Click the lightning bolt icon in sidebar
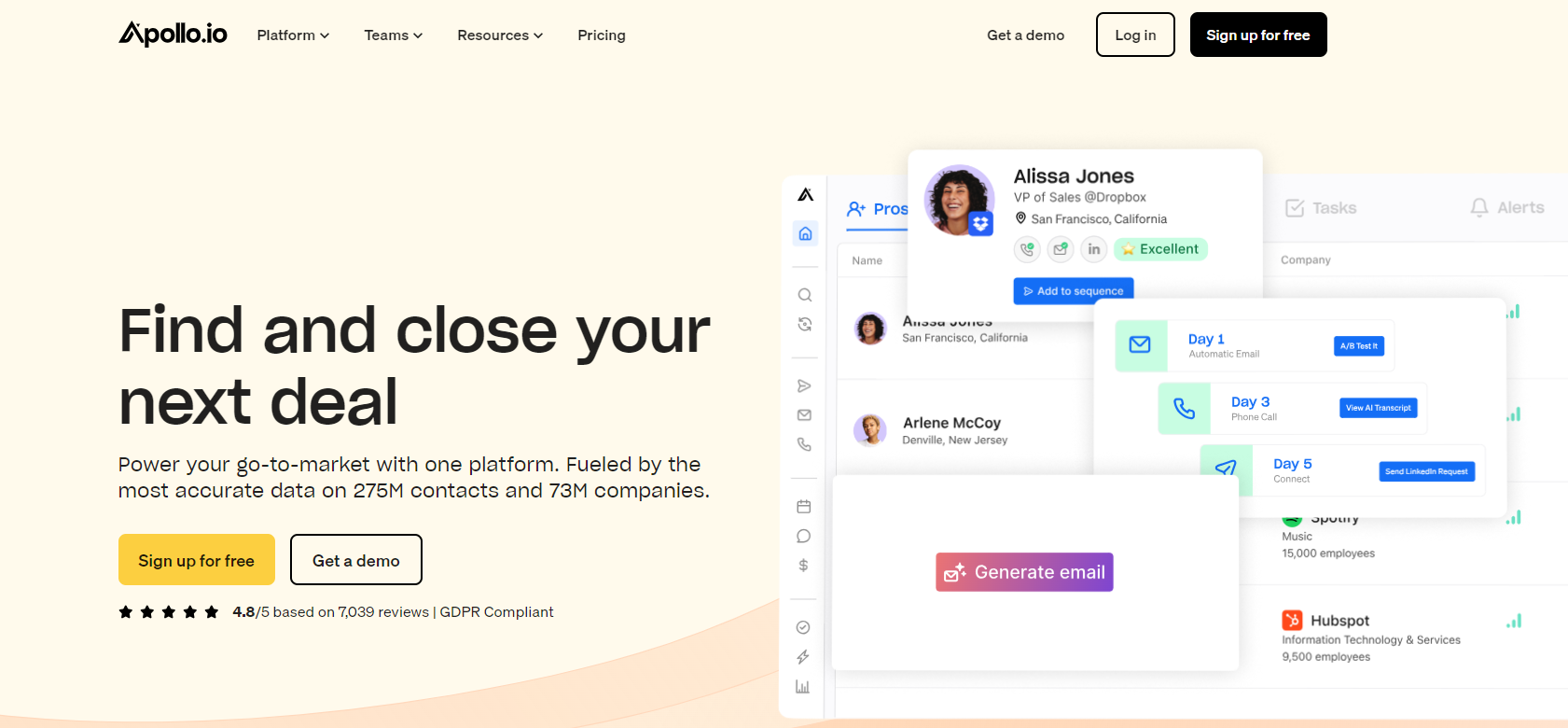 pos(802,657)
